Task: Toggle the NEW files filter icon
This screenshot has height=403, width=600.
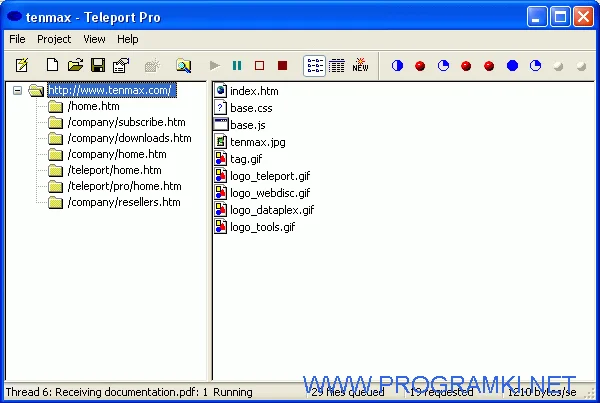Action: click(360, 65)
